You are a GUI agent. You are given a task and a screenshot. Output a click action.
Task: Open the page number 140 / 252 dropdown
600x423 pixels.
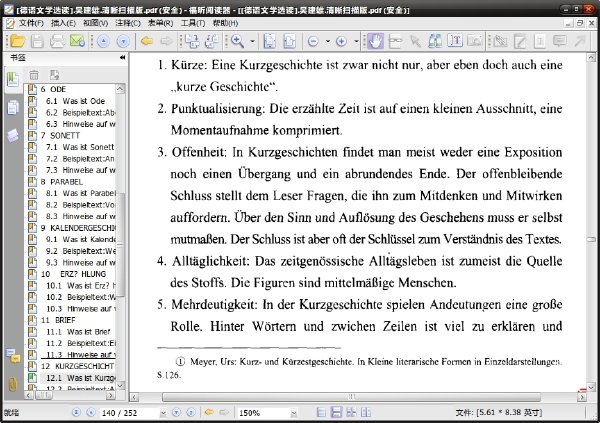pyautogui.click(x=163, y=413)
